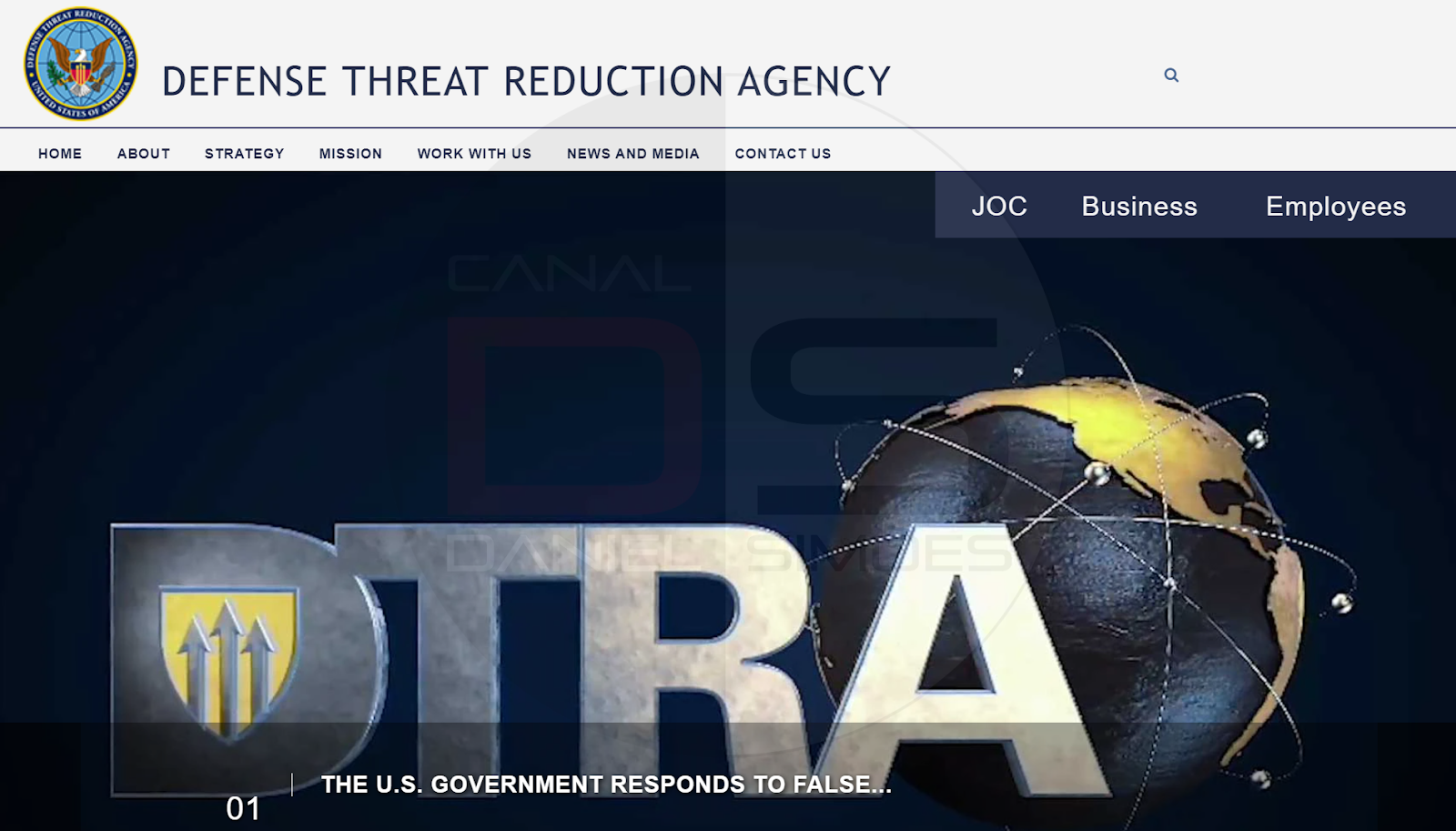
Task: Open the About menu
Action: click(x=144, y=154)
